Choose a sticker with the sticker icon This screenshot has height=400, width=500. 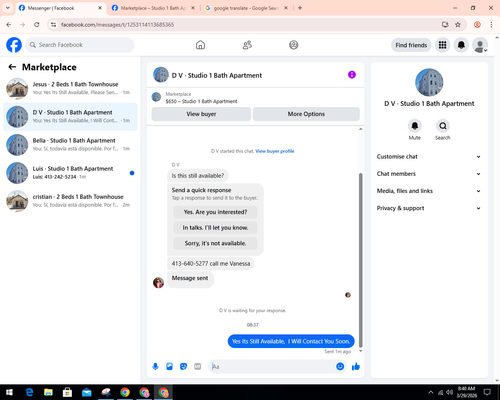click(183, 367)
